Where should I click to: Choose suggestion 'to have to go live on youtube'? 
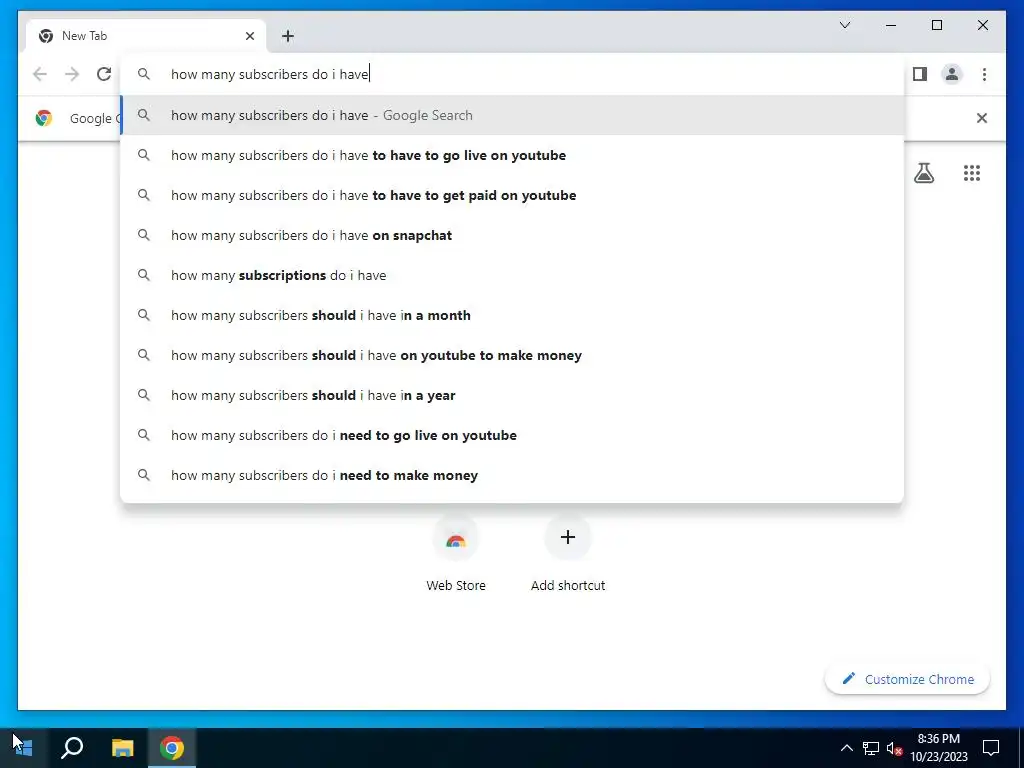point(512,155)
